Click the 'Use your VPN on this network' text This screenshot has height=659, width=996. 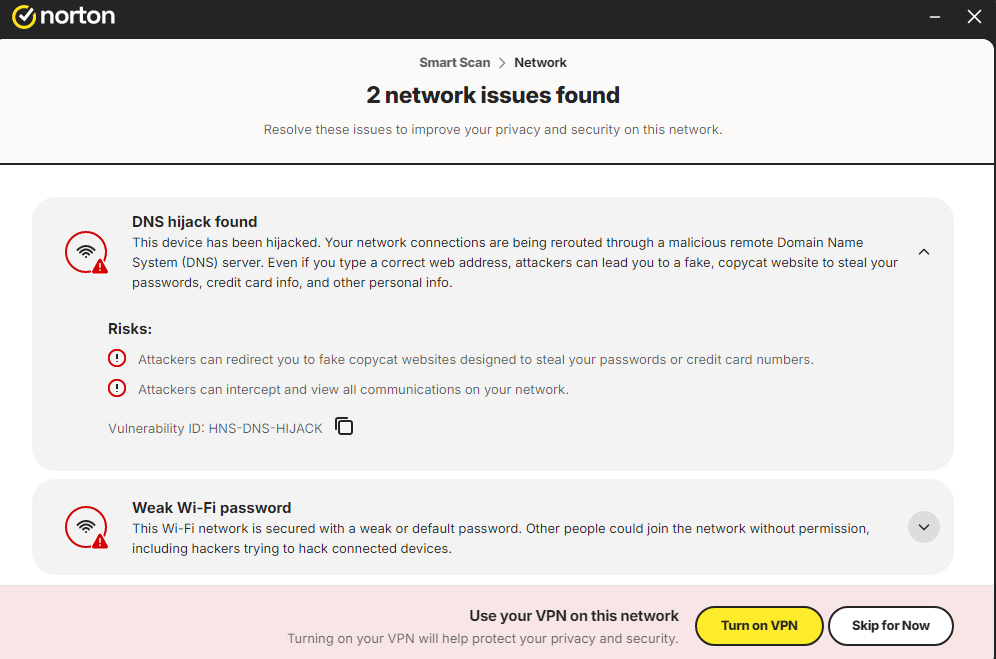click(x=574, y=616)
